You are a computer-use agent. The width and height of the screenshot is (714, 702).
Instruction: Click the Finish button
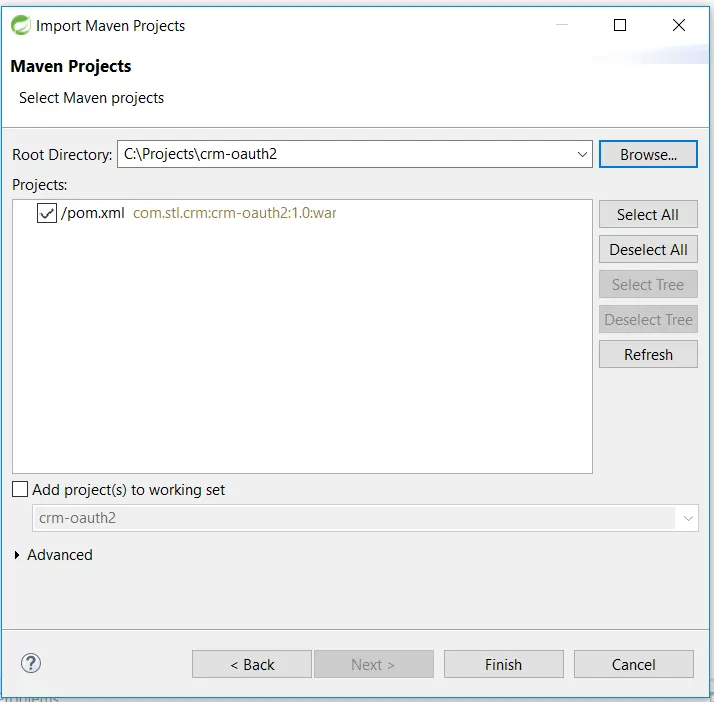click(x=504, y=664)
